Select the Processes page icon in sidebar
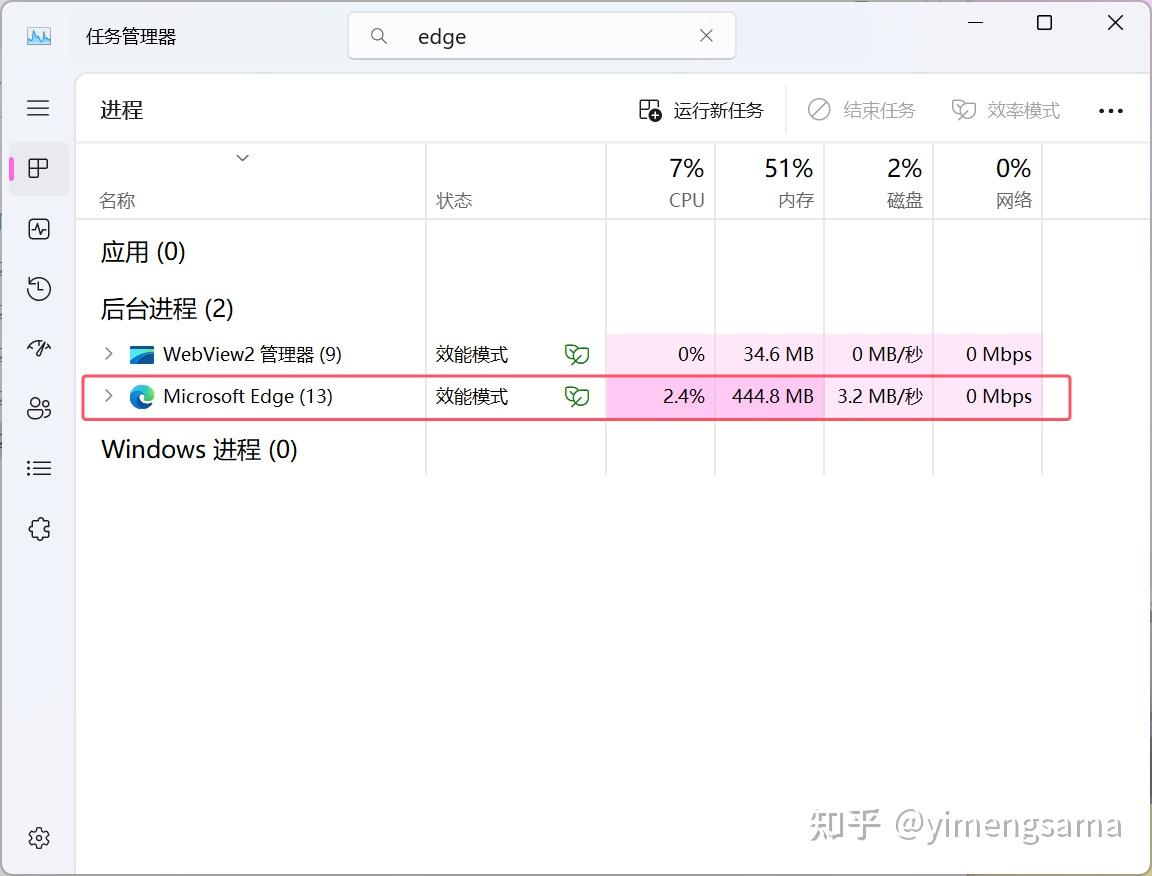Screen dimensions: 1152x876 pos(38,168)
